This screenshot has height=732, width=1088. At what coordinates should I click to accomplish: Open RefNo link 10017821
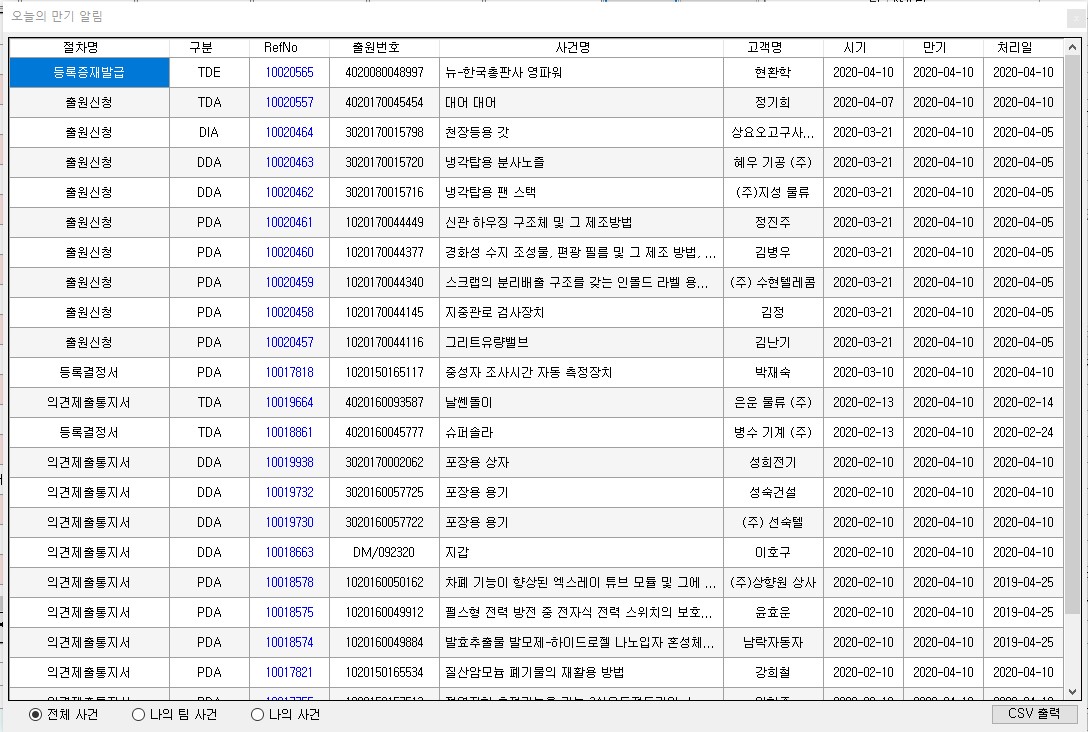(289, 672)
